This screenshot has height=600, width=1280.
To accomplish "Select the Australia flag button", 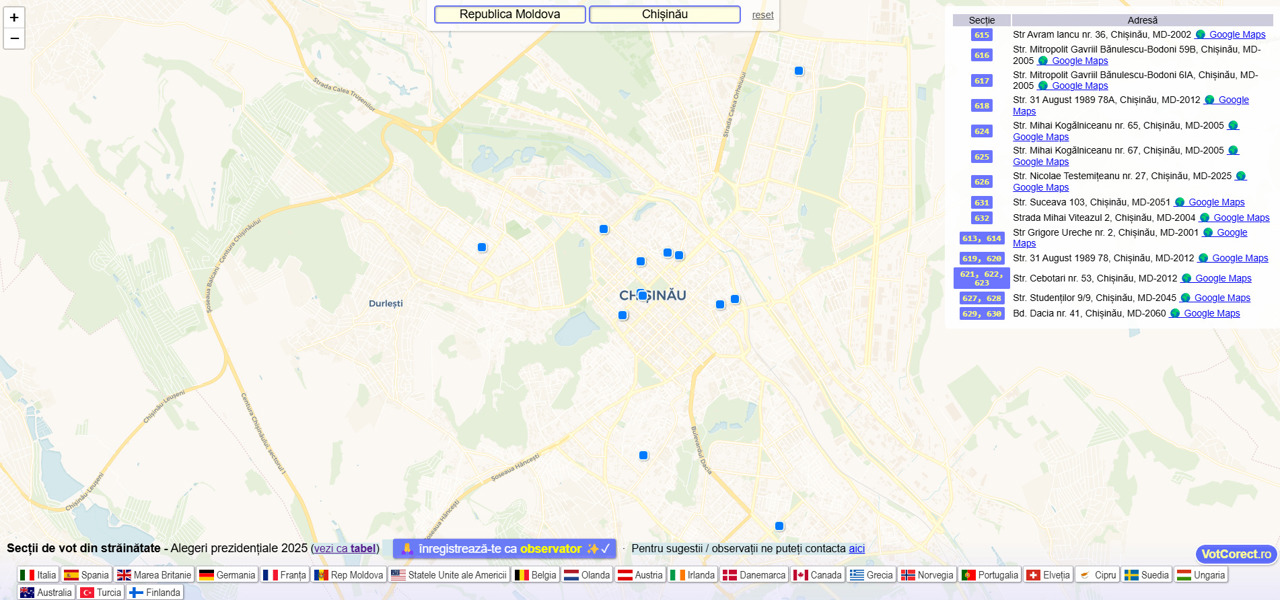I will tap(47, 592).
